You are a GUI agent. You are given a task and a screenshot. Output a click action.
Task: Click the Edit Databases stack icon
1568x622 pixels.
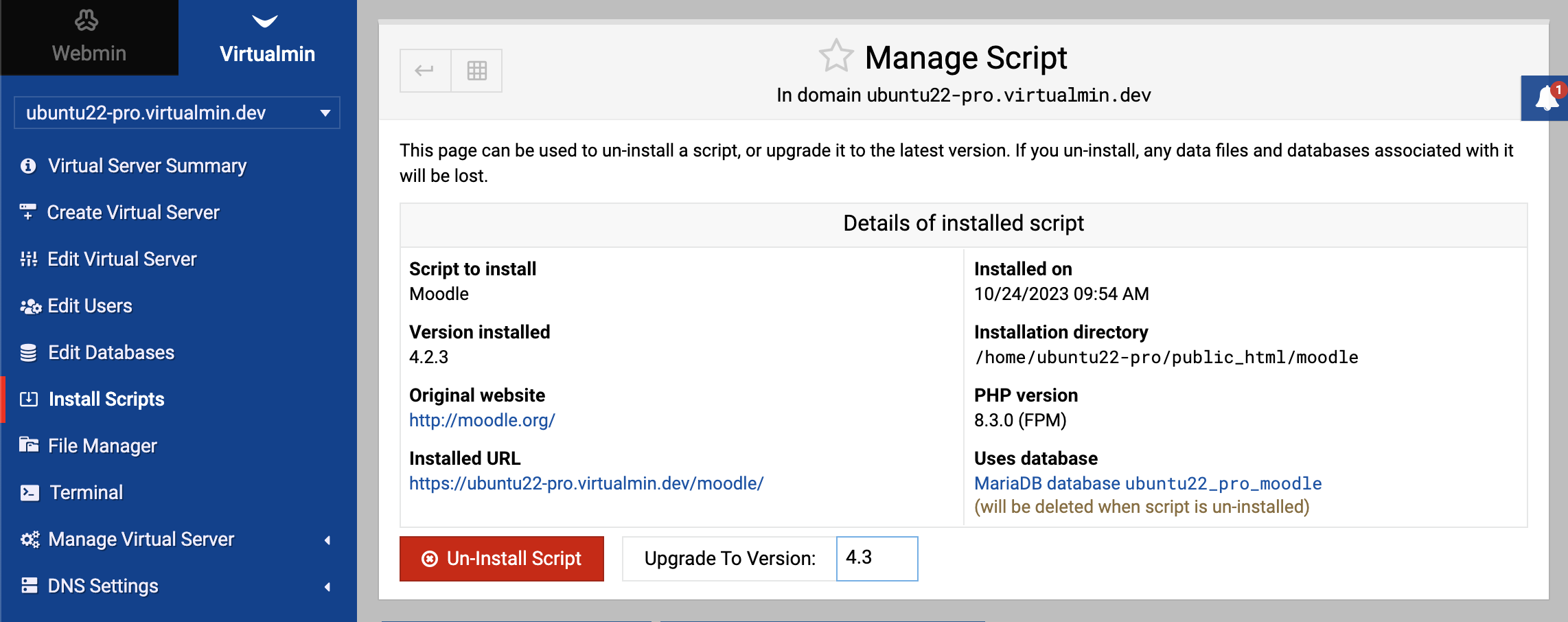(x=28, y=353)
